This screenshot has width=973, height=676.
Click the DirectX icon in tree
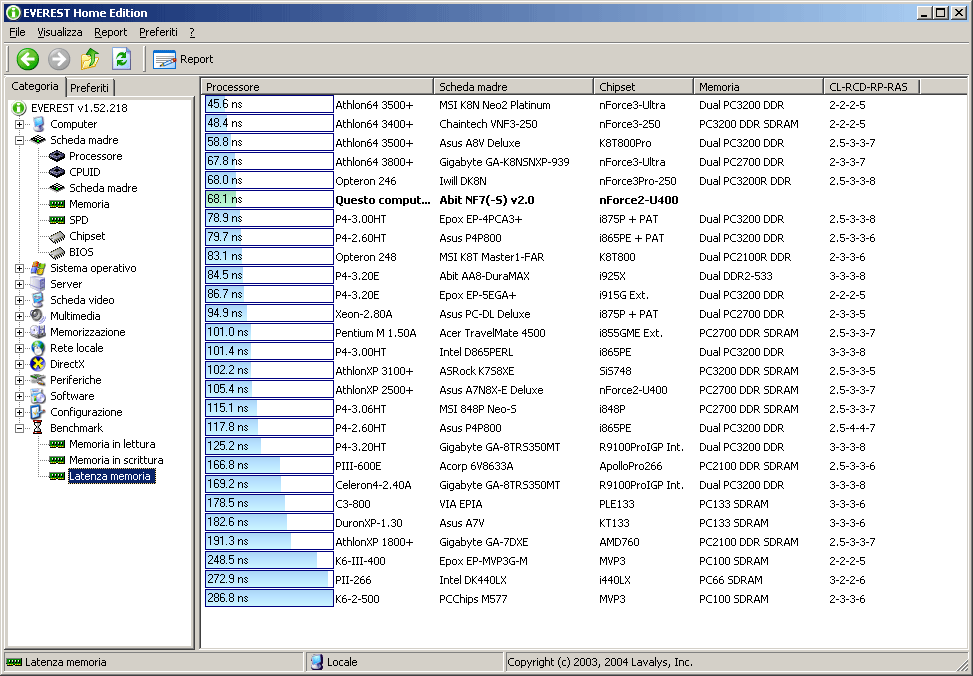coord(38,364)
